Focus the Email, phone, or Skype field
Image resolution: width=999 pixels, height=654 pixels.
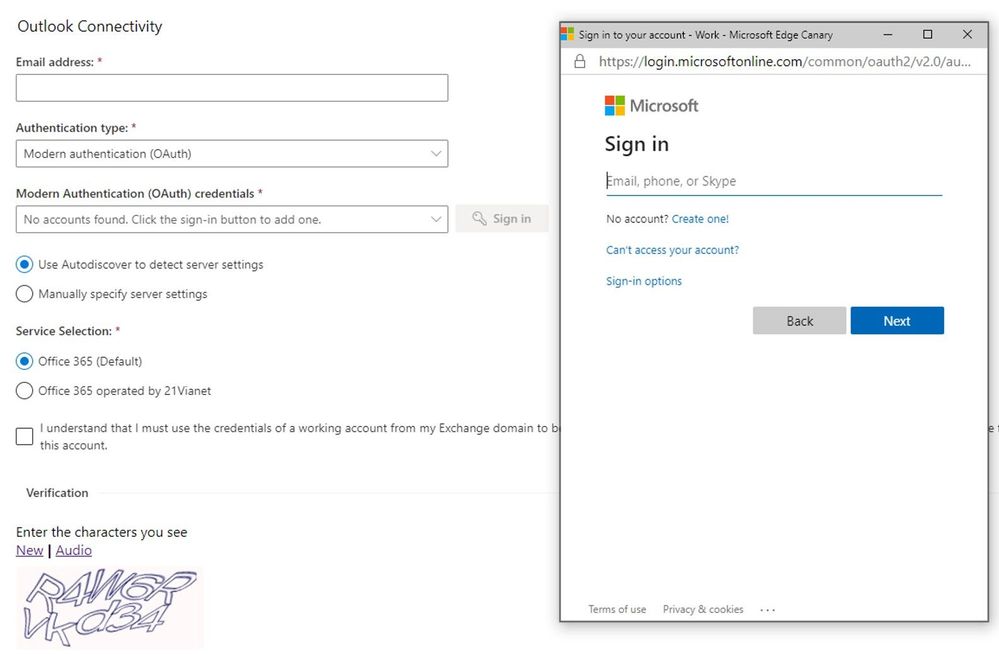pos(773,181)
